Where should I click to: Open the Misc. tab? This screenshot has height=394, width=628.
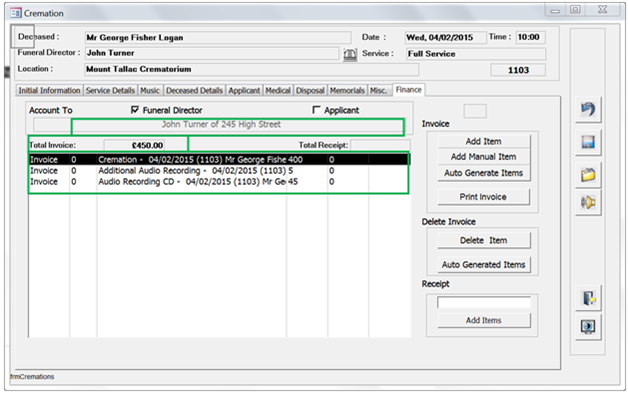click(378, 90)
